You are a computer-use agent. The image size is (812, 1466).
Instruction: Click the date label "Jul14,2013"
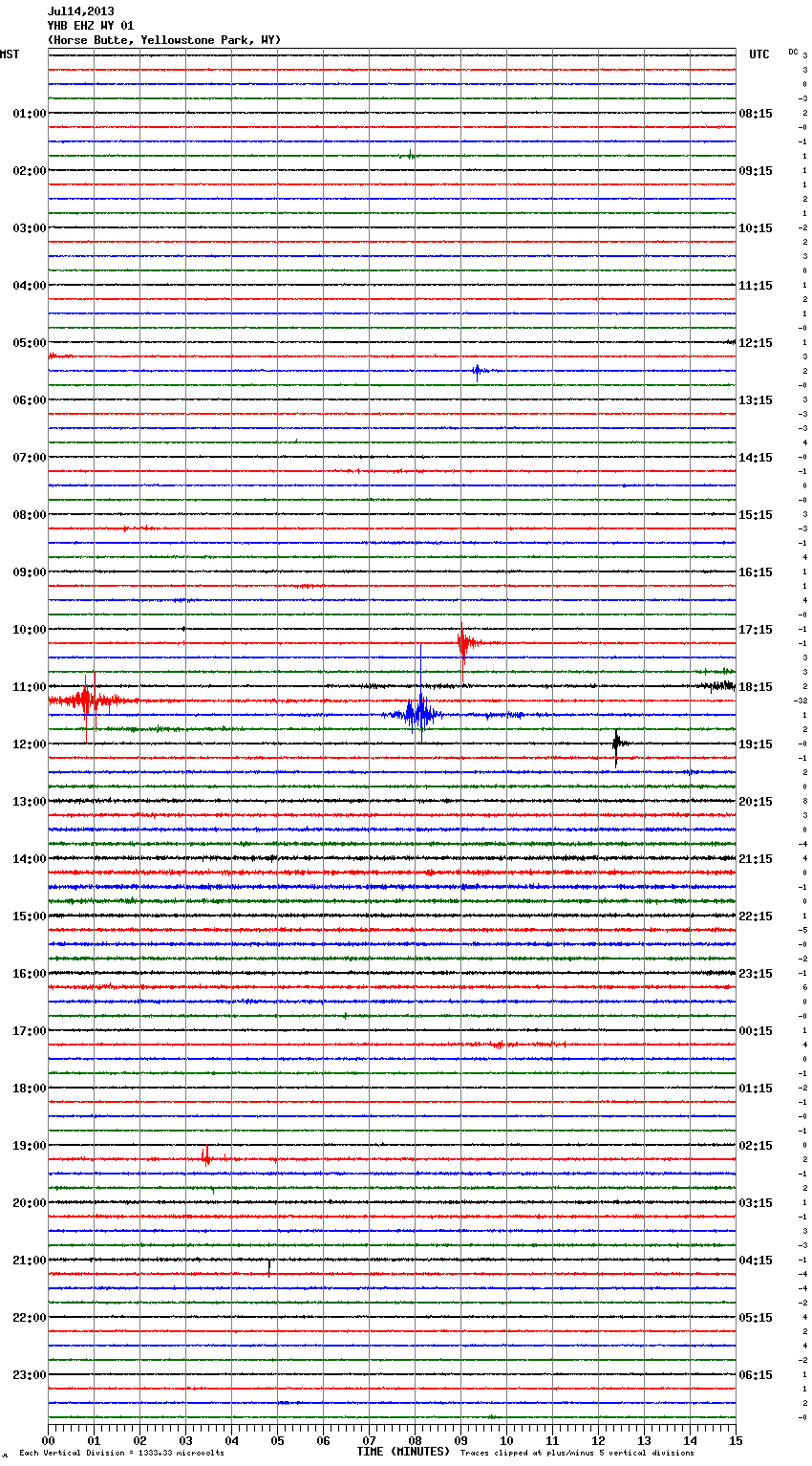point(80,11)
